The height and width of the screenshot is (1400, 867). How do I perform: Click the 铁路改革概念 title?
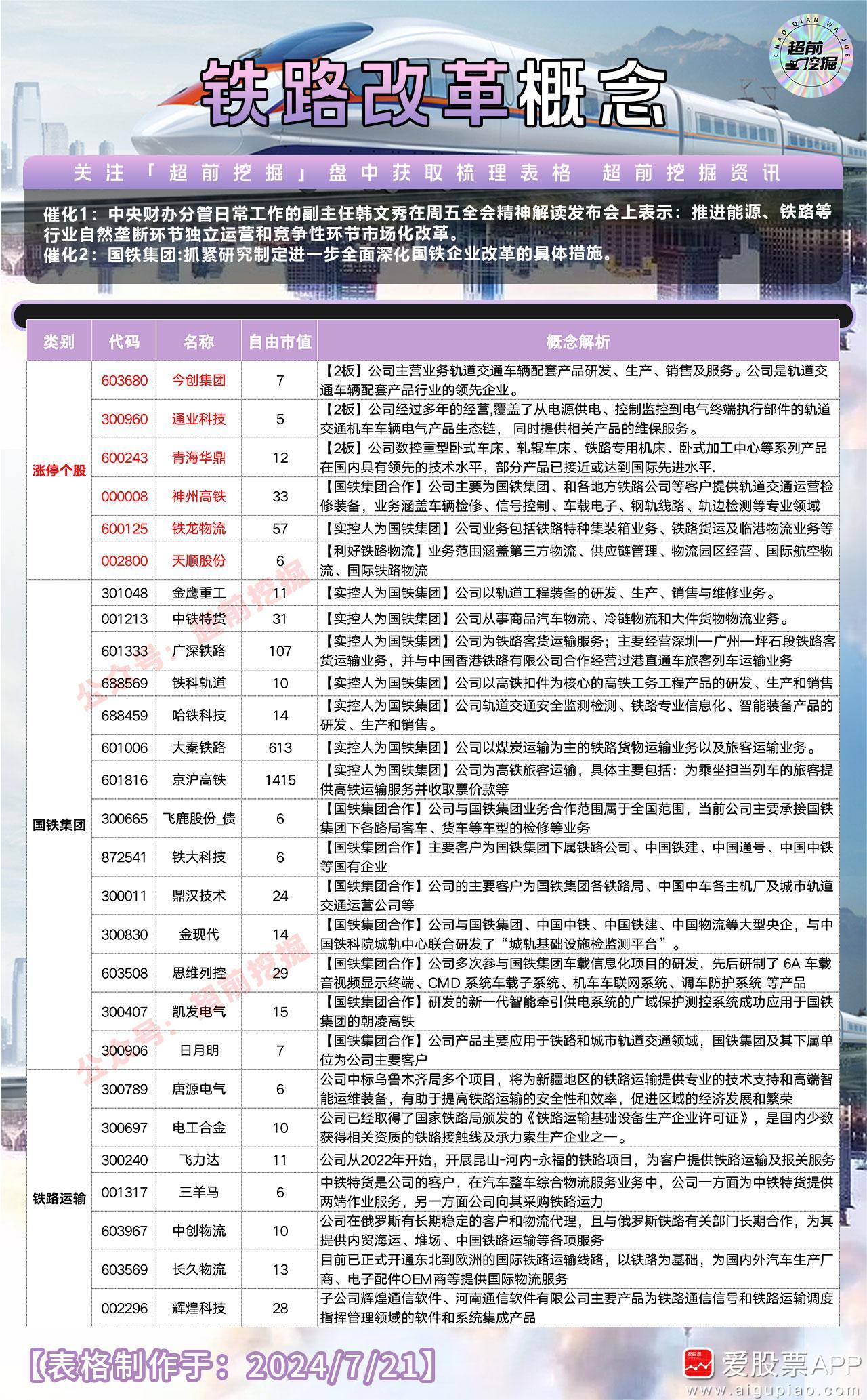point(433,93)
